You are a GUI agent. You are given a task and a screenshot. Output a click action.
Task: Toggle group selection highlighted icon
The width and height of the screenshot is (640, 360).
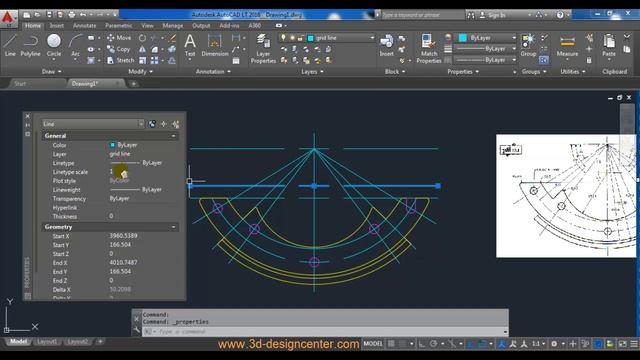[544, 60]
